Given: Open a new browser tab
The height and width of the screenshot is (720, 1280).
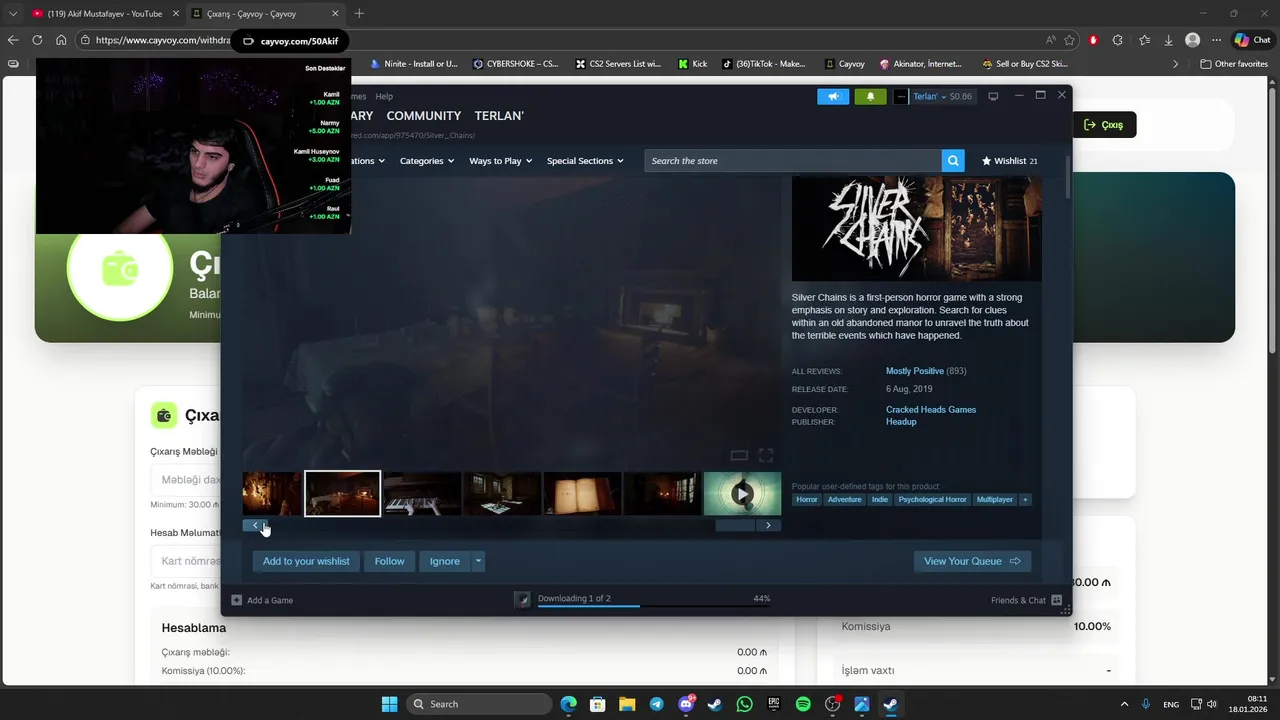Looking at the screenshot, I should pyautogui.click(x=359, y=13).
